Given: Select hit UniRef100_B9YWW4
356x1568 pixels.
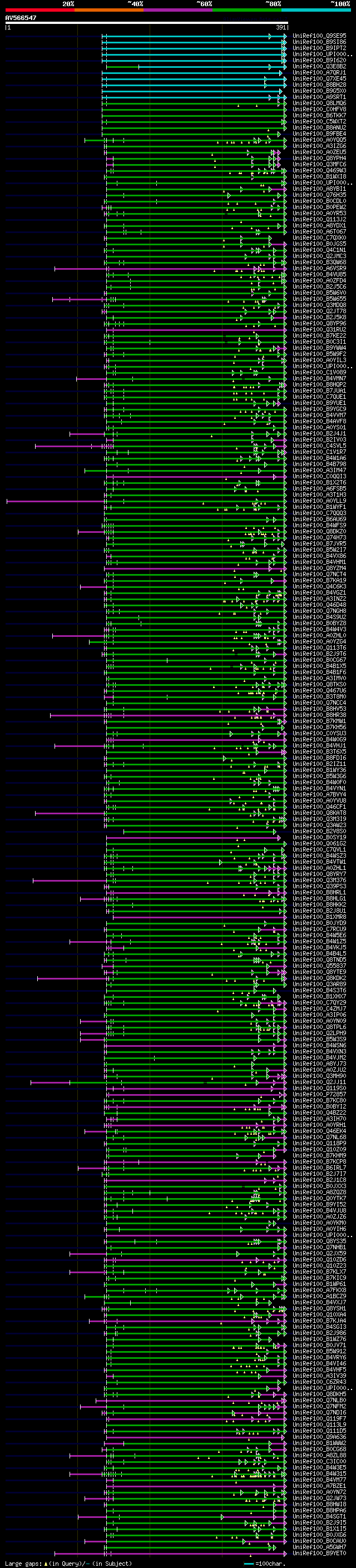Looking at the screenshot, I should (x=319, y=348).
